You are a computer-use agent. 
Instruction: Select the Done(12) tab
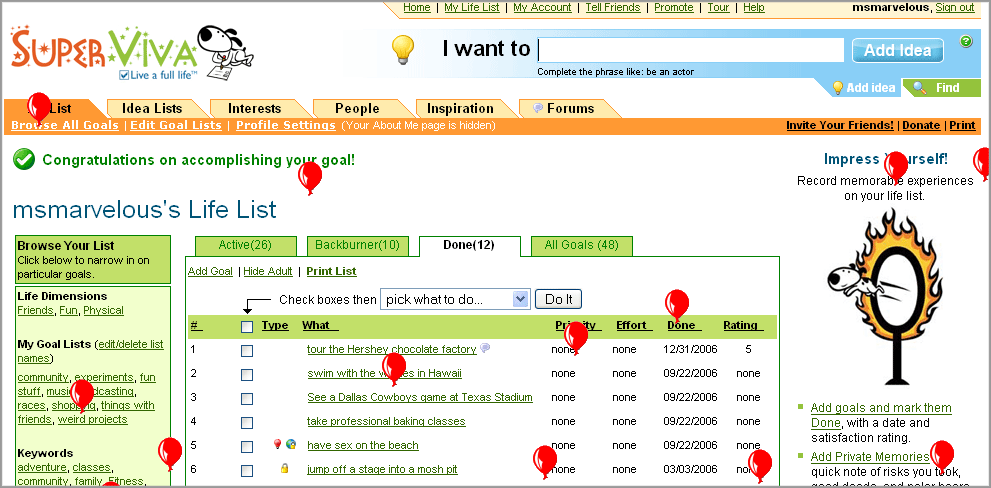[469, 245]
